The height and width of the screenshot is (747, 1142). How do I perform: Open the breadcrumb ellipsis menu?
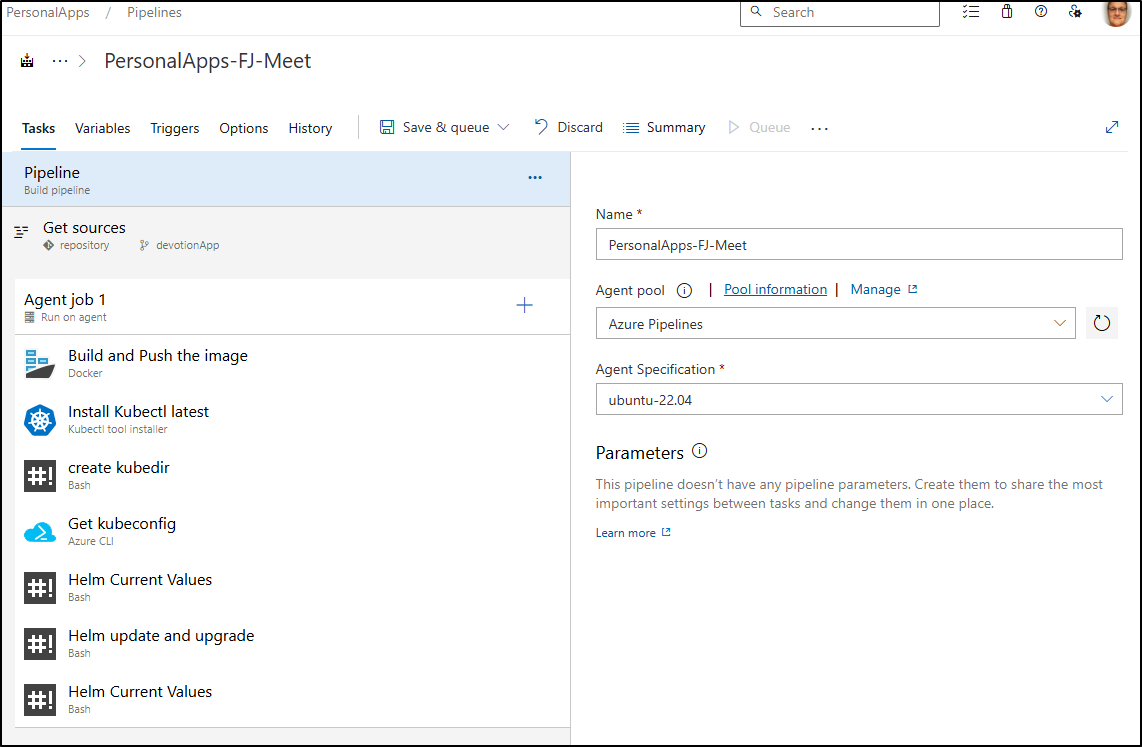[x=60, y=61]
